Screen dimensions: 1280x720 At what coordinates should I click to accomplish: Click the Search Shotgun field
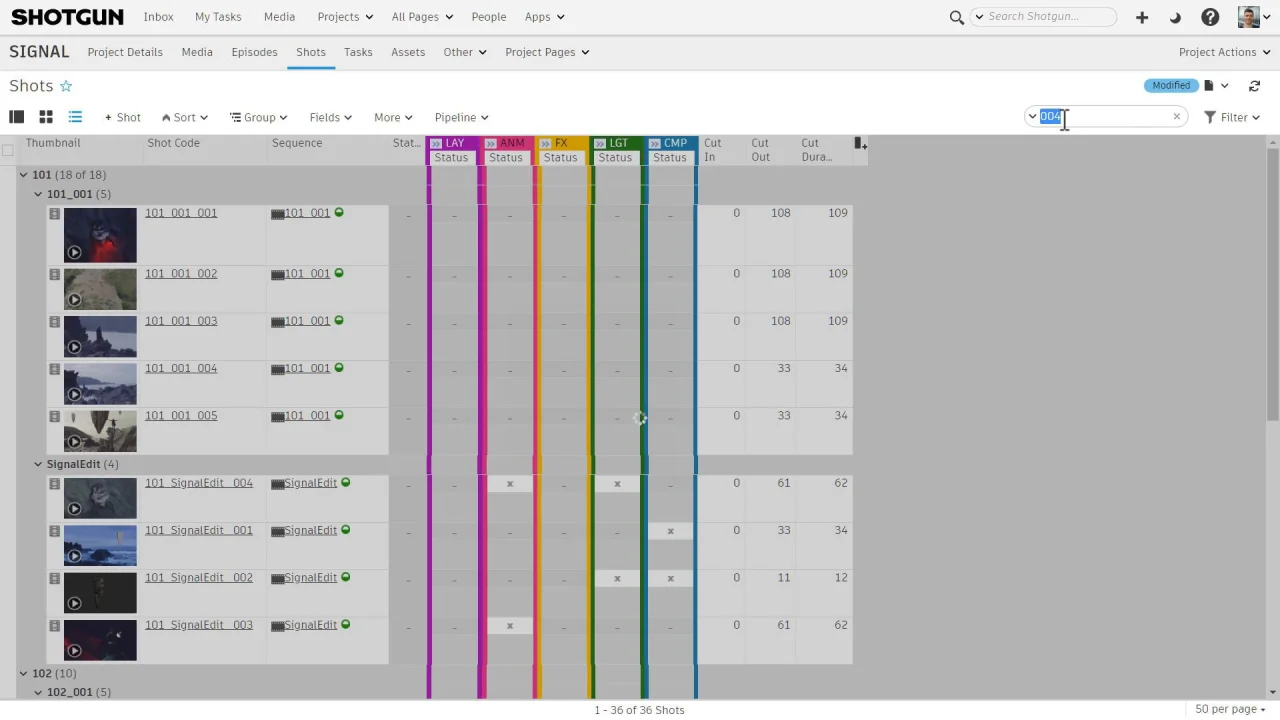coord(1045,17)
